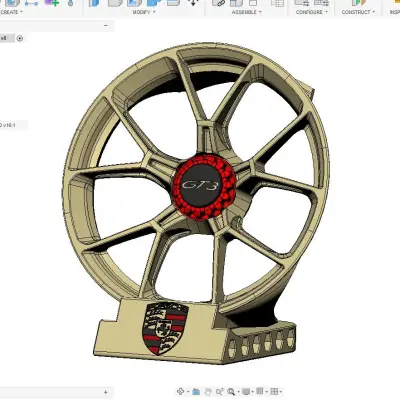400x400 pixels.
Task: Choose the Pan hand tool
Action: [x=208, y=391]
